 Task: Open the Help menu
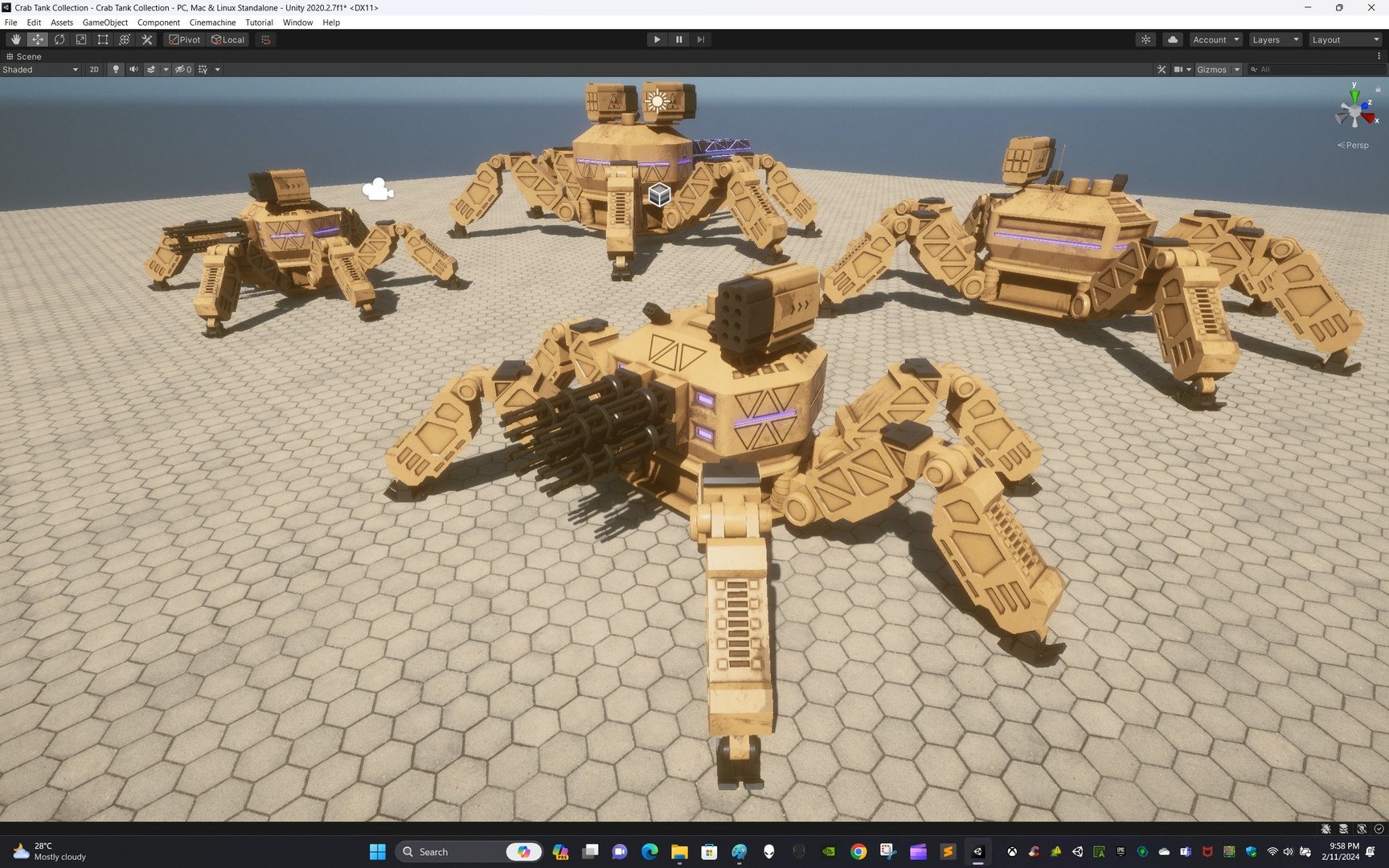pyautogui.click(x=331, y=23)
